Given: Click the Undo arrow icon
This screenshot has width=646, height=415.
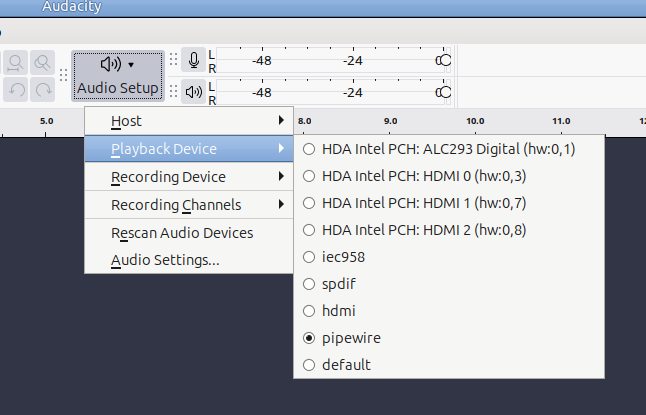Looking at the screenshot, I should (16, 89).
